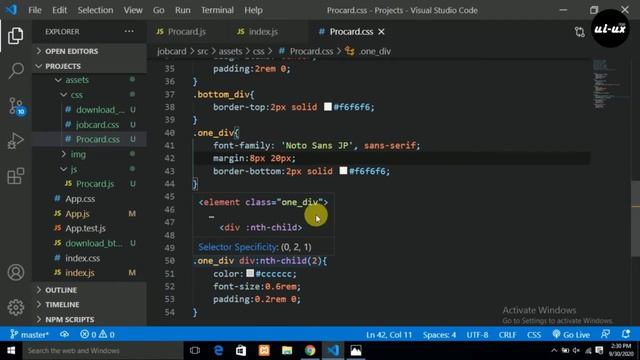Open errors and warnings count in status bar

[x=97, y=335]
